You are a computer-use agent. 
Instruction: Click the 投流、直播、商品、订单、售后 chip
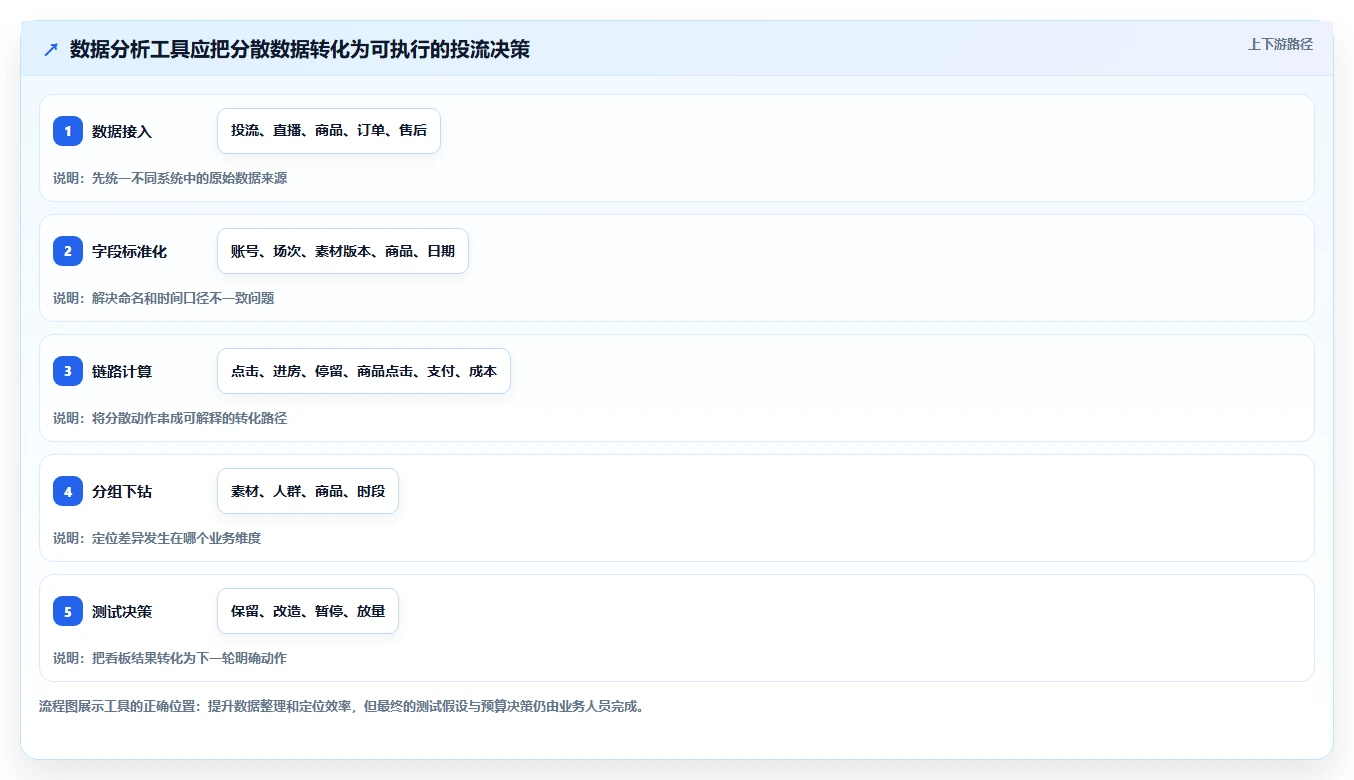(x=329, y=131)
